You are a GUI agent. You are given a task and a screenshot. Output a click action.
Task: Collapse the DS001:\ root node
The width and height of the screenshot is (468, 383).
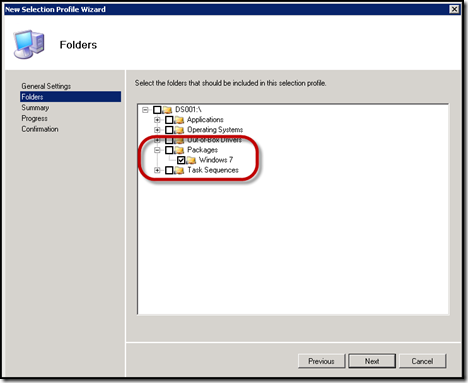(x=145, y=110)
